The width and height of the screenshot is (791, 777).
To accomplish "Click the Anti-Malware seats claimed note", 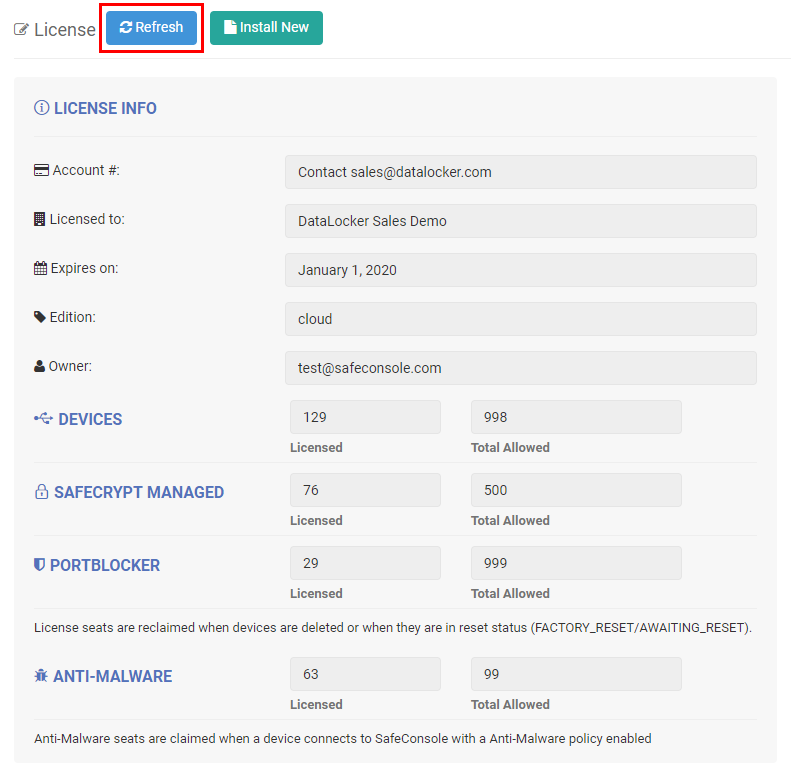I will pos(343,739).
